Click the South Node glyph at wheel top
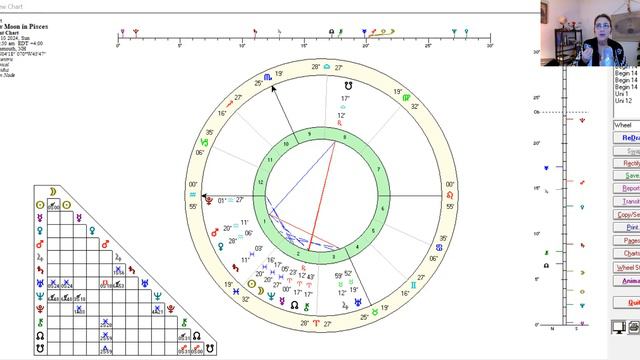 tap(348, 85)
